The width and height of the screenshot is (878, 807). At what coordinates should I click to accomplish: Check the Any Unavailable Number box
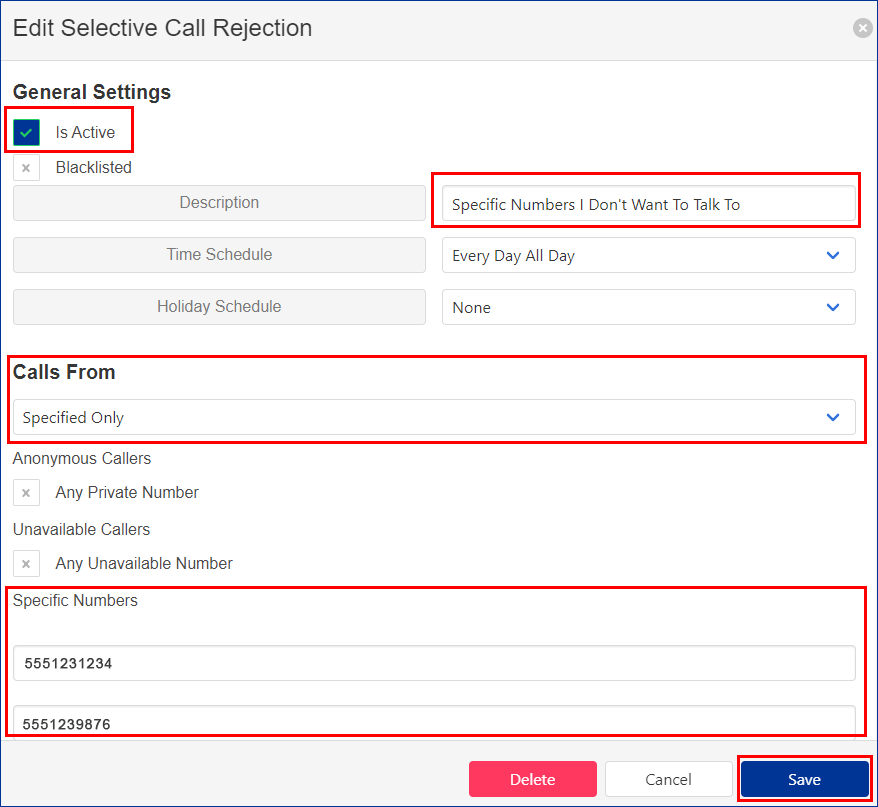coord(27,564)
